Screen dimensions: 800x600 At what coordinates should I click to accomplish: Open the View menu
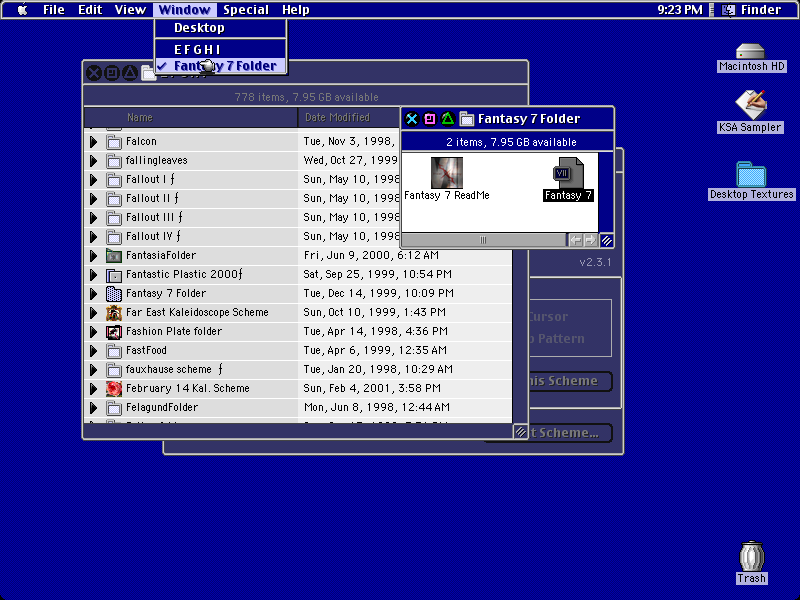[130, 10]
